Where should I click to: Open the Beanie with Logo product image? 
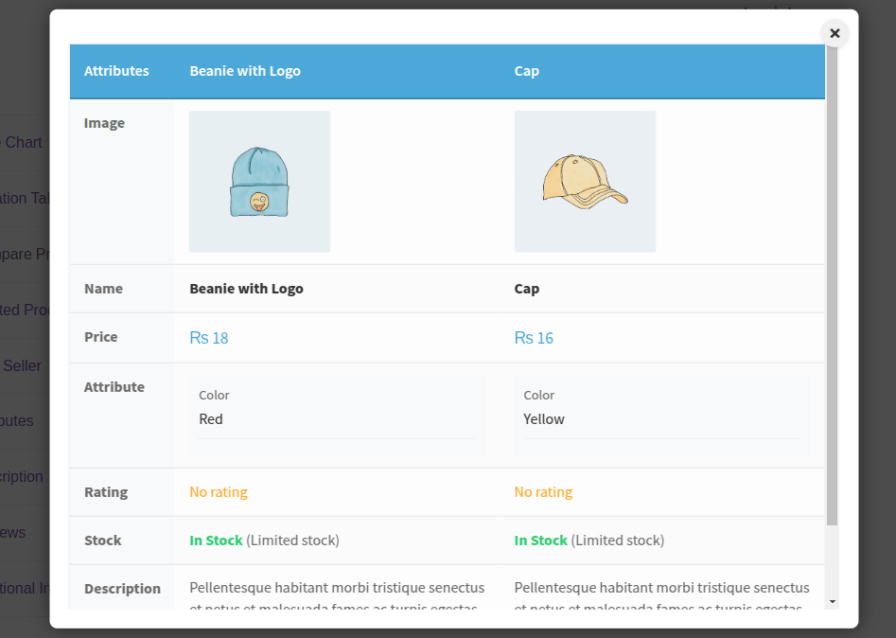[259, 181]
